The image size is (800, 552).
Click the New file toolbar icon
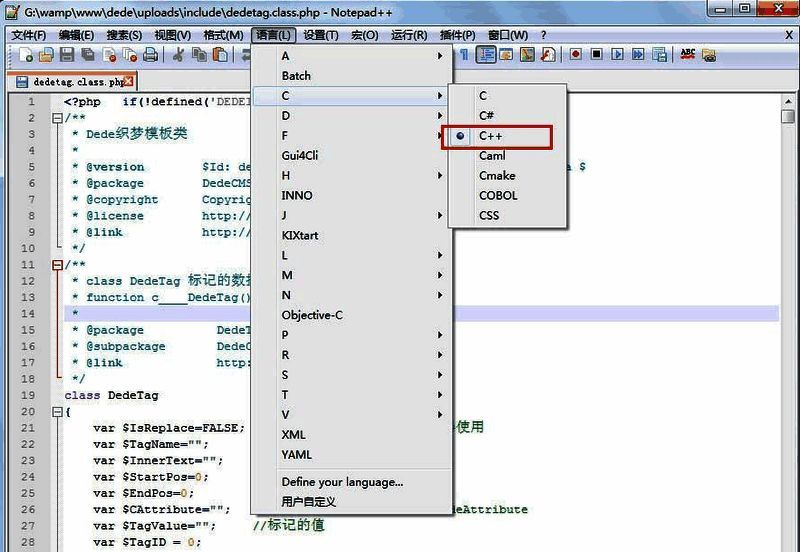pyautogui.click(x=26, y=55)
